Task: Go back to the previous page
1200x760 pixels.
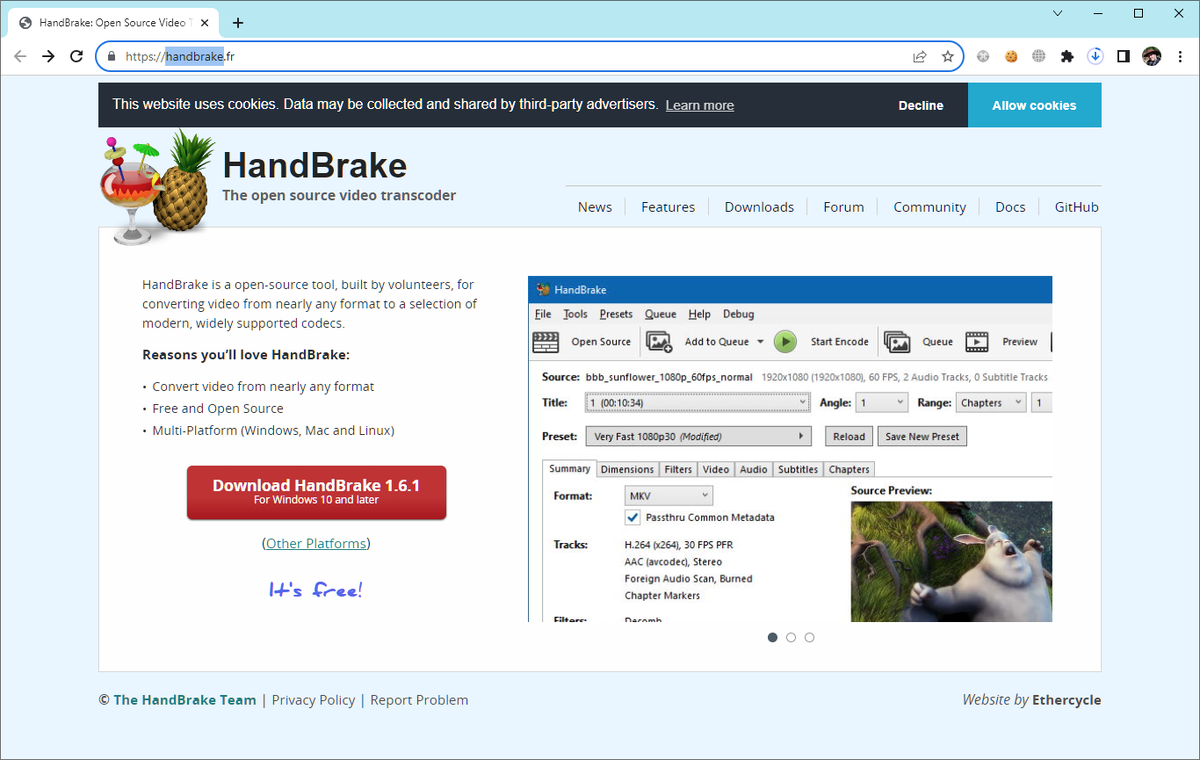Action: pyautogui.click(x=20, y=56)
